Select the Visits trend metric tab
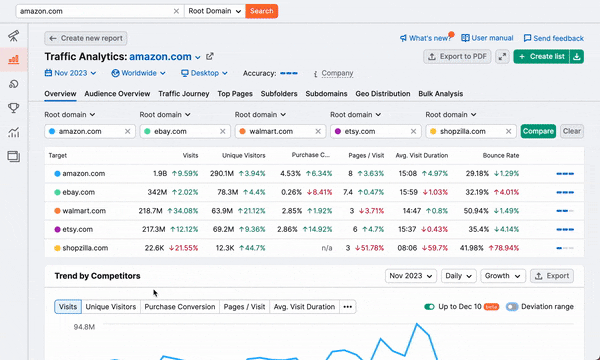 (68, 307)
